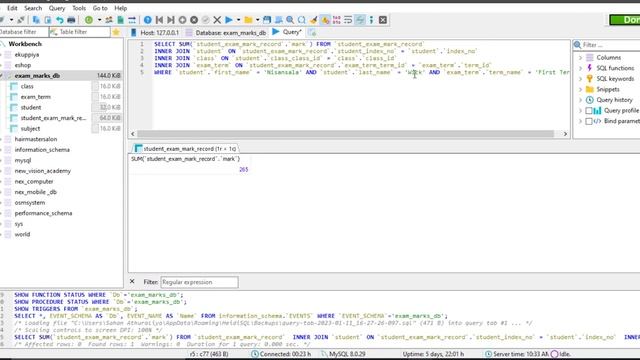Expand the SQL functions node
Screen dimensions: 640x360
580,68
